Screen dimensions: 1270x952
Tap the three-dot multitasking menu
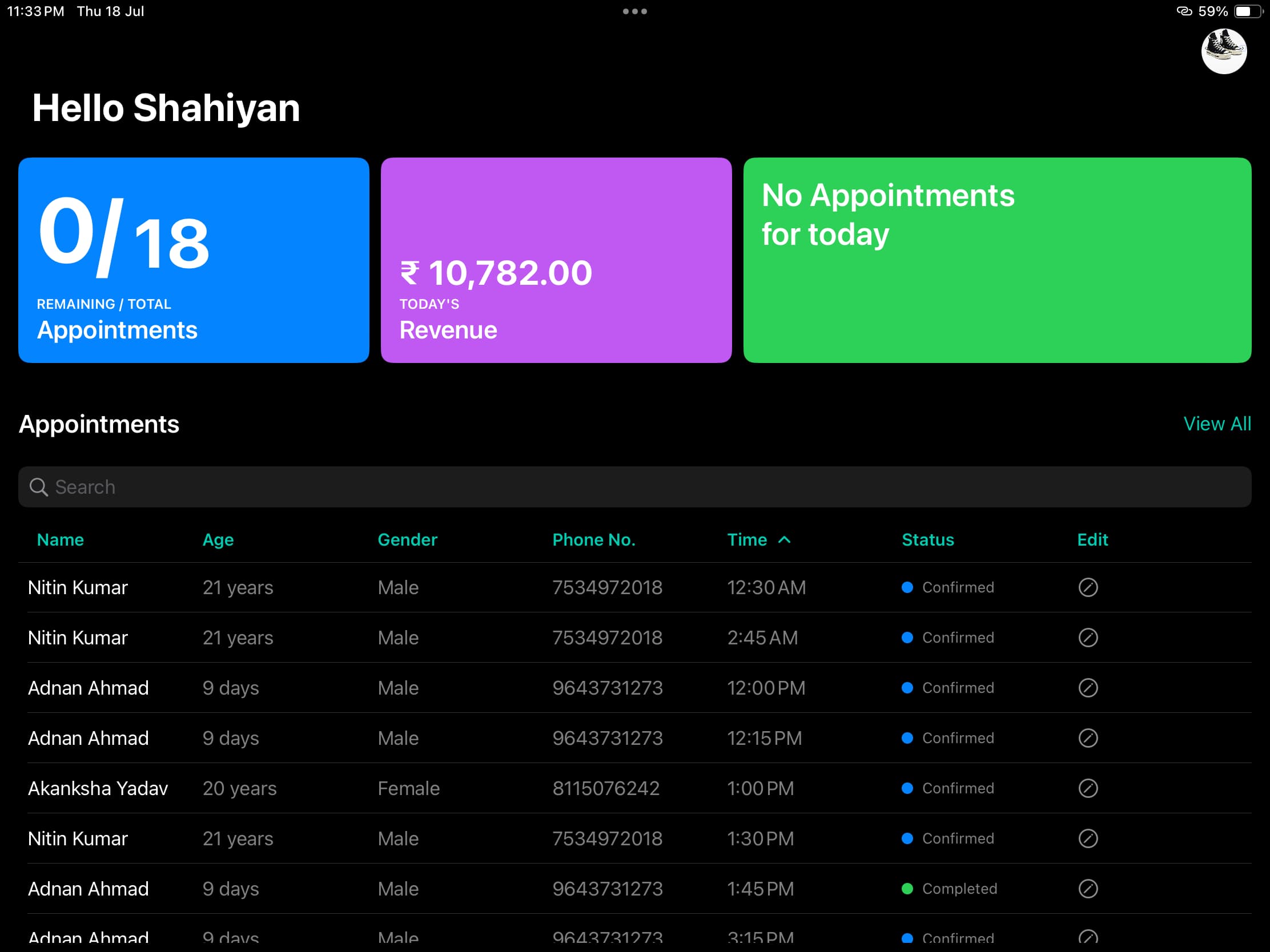(x=634, y=11)
